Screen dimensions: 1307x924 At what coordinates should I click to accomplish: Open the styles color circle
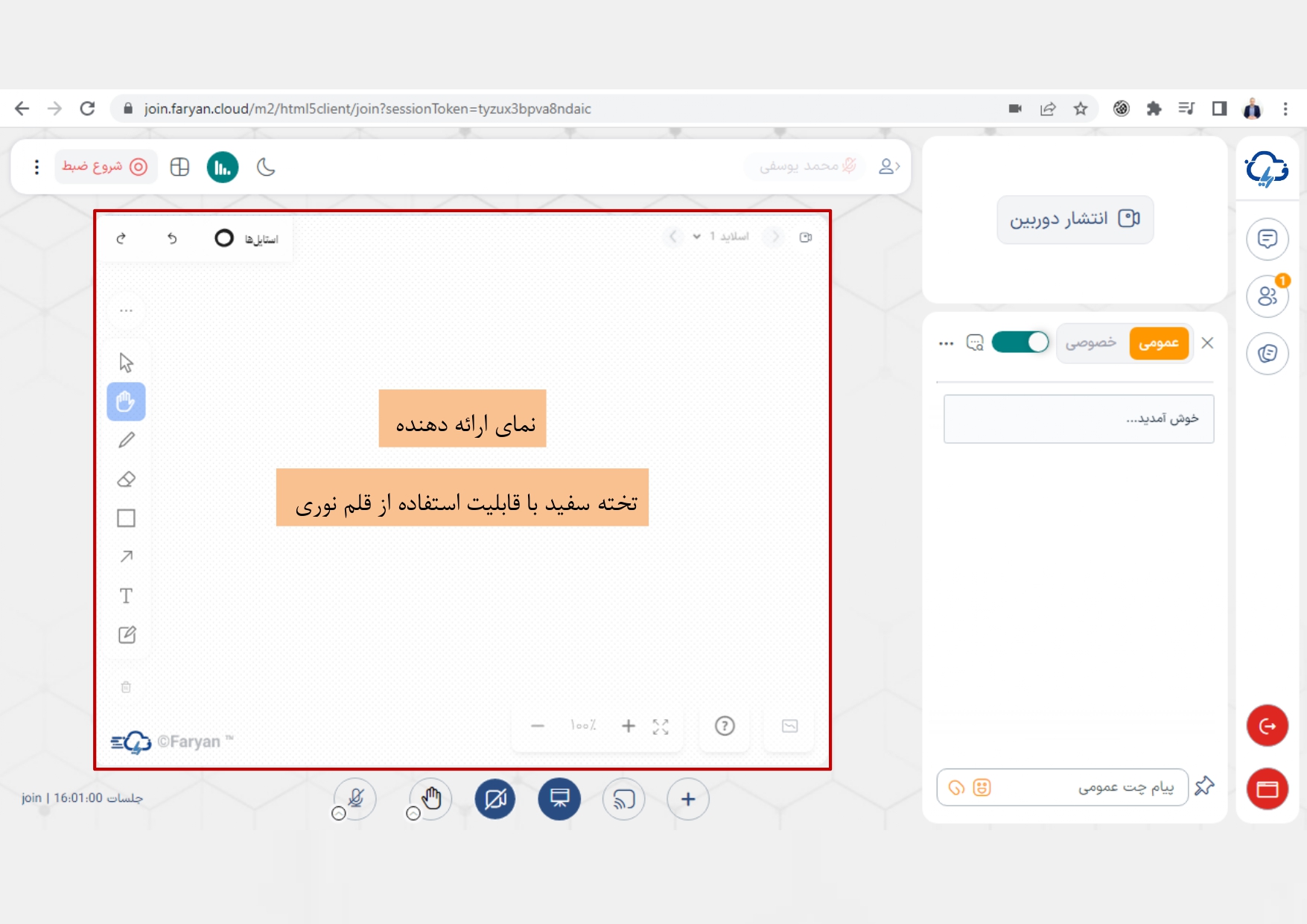224,238
